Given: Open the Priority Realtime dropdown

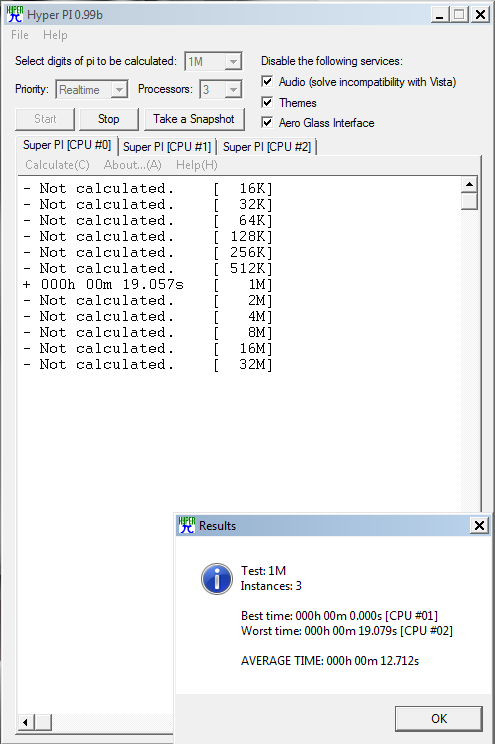Looking at the screenshot, I should click(119, 89).
